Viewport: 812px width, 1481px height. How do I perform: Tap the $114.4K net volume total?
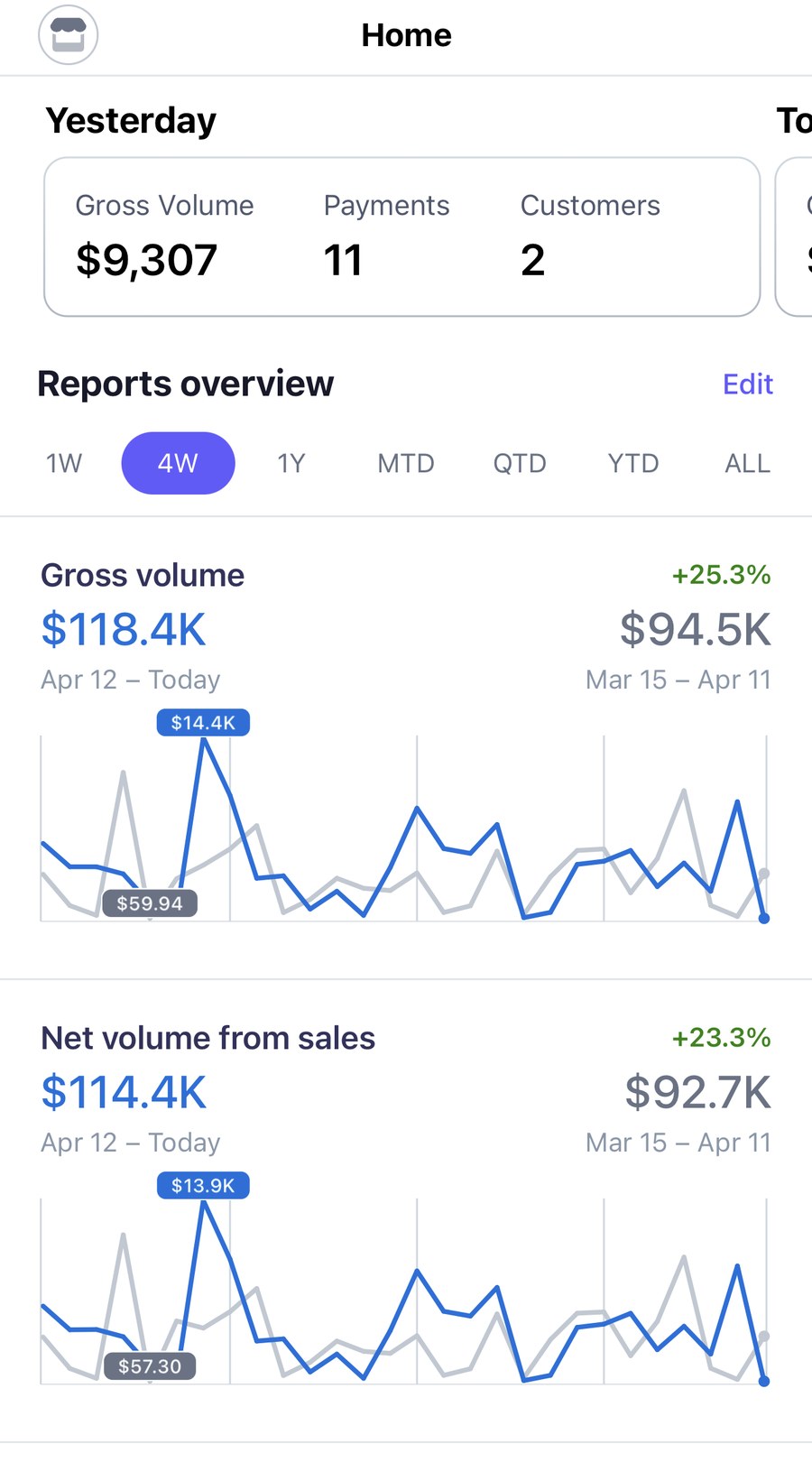click(124, 1092)
